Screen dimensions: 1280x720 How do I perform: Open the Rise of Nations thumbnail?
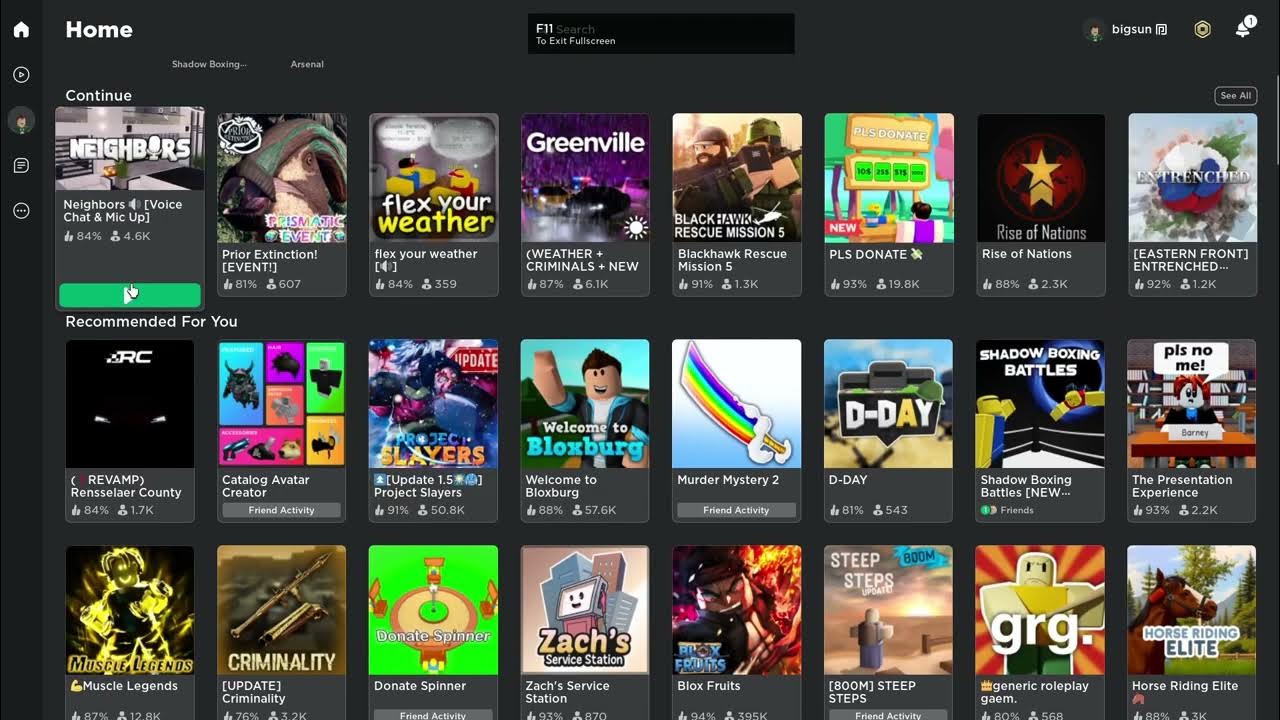pyautogui.click(x=1041, y=178)
